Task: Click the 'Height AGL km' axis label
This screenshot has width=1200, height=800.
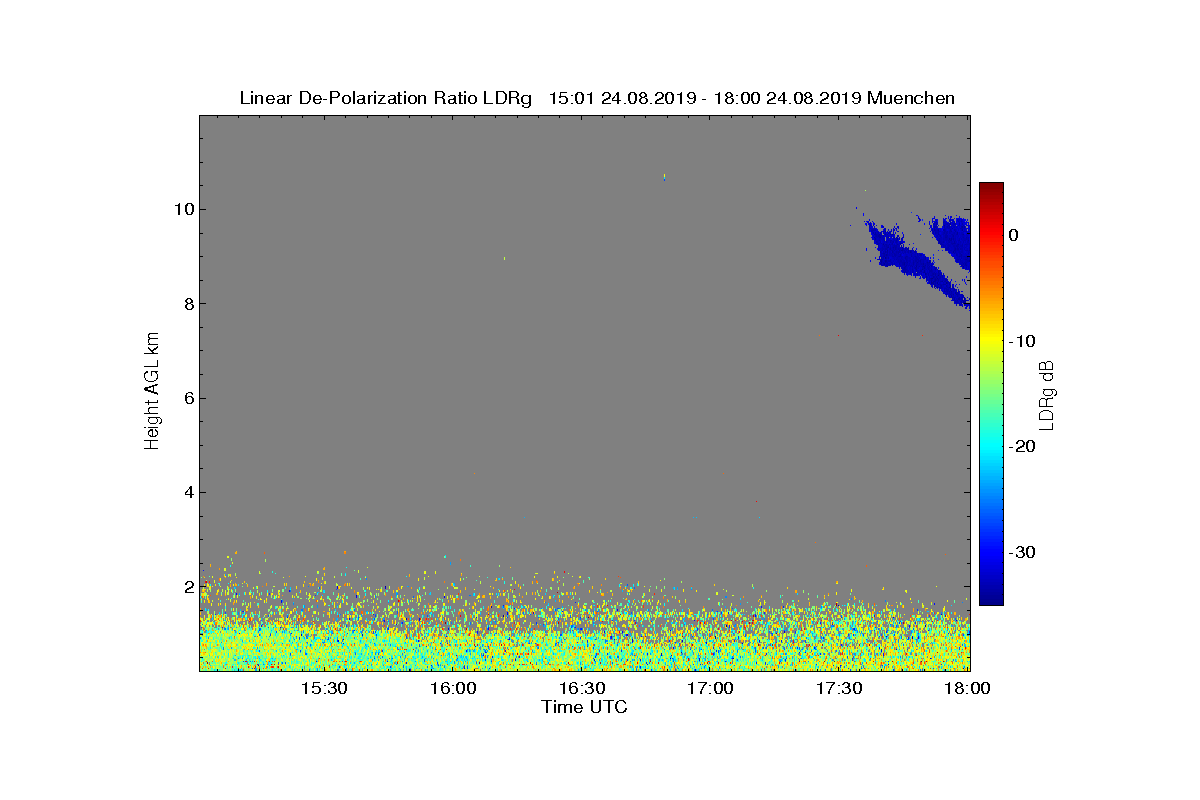Action: point(152,392)
